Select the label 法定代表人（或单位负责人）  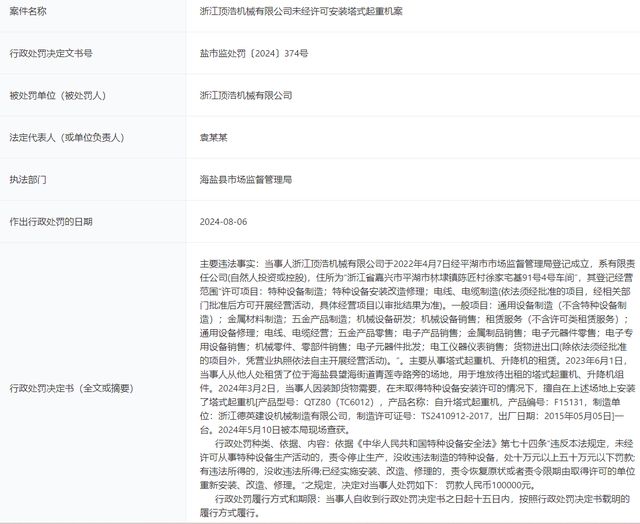pyautogui.click(x=67, y=138)
